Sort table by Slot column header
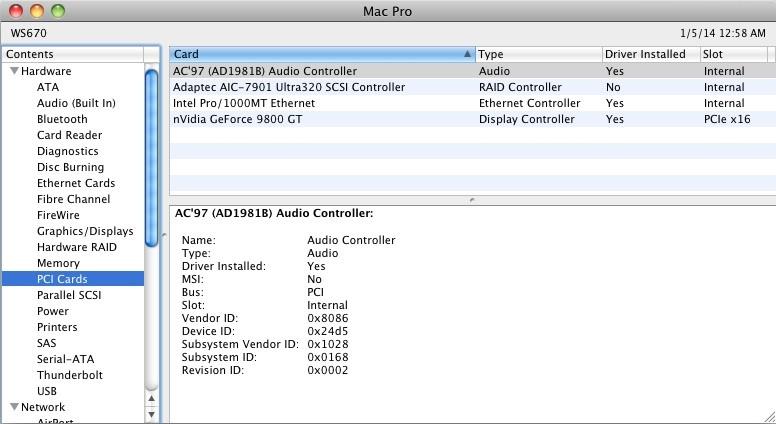This screenshot has height=424, width=776. click(x=735, y=55)
